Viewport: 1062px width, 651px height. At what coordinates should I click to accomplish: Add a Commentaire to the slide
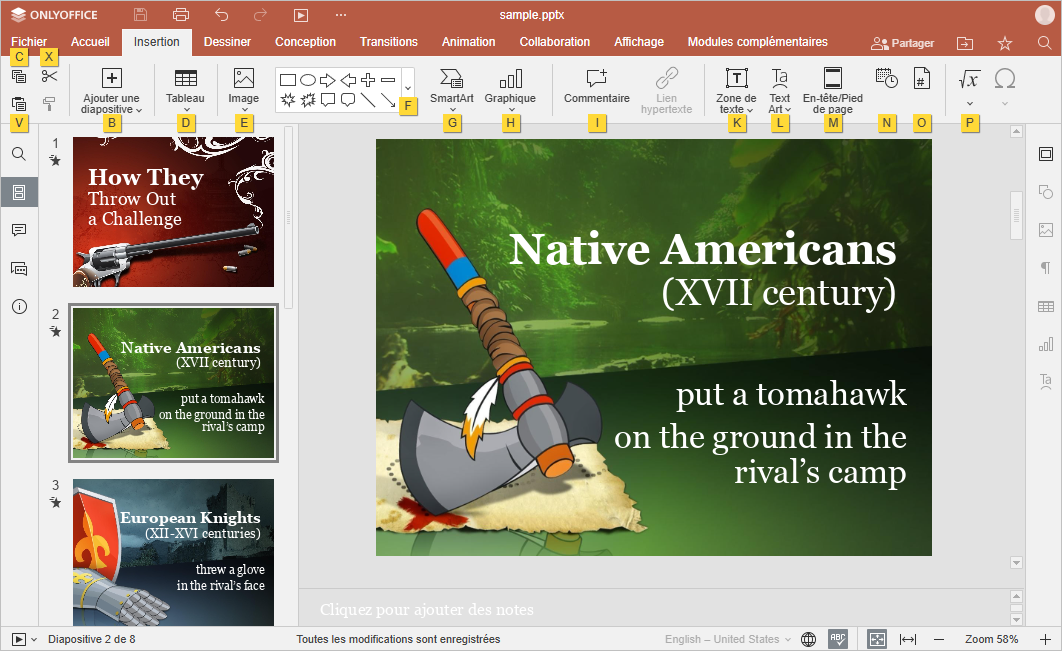tap(596, 80)
